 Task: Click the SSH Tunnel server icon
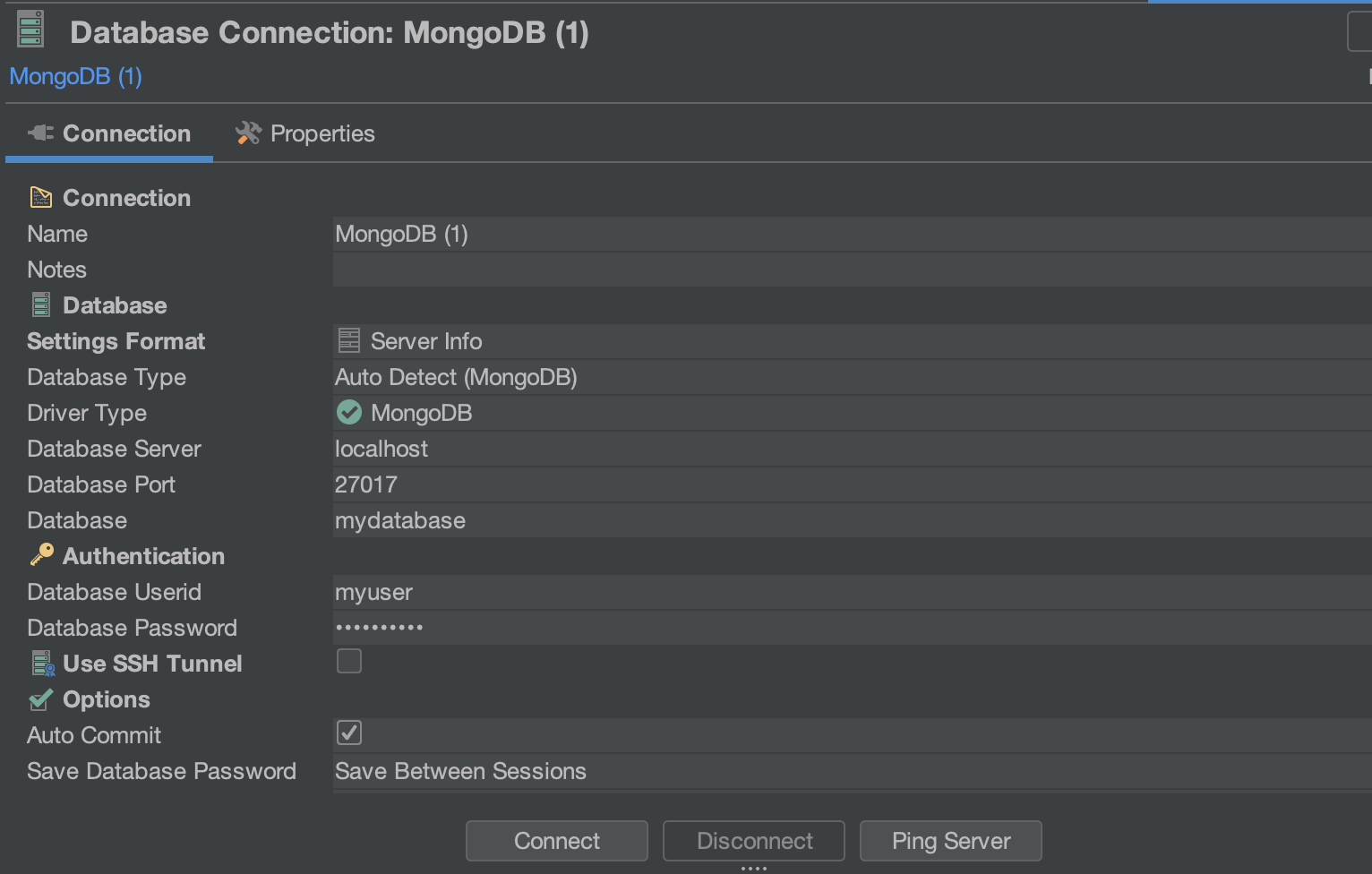tap(42, 664)
